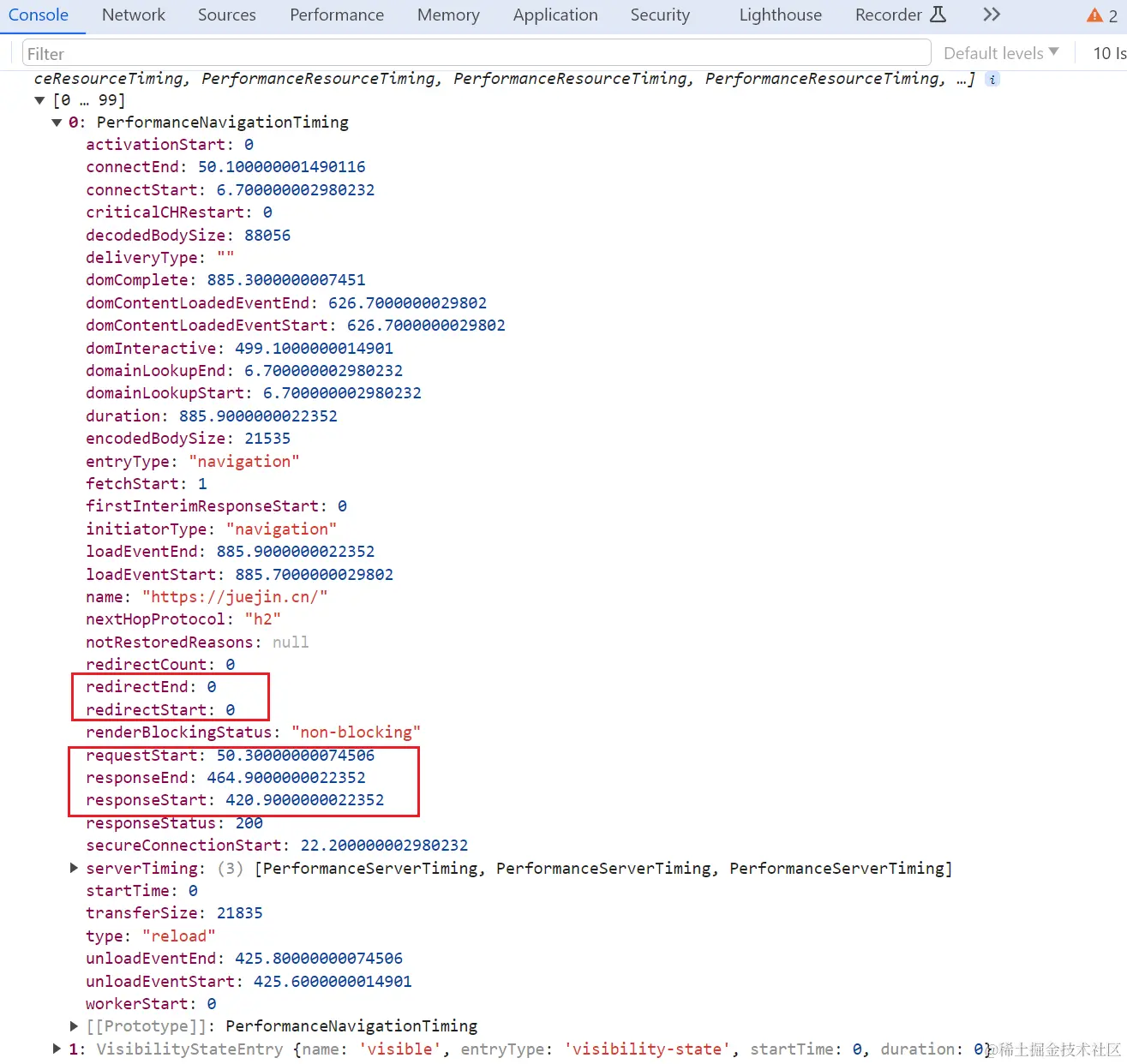Expand the serverTiming array
Image resolution: width=1127 pixels, height=1064 pixels.
coord(74,869)
